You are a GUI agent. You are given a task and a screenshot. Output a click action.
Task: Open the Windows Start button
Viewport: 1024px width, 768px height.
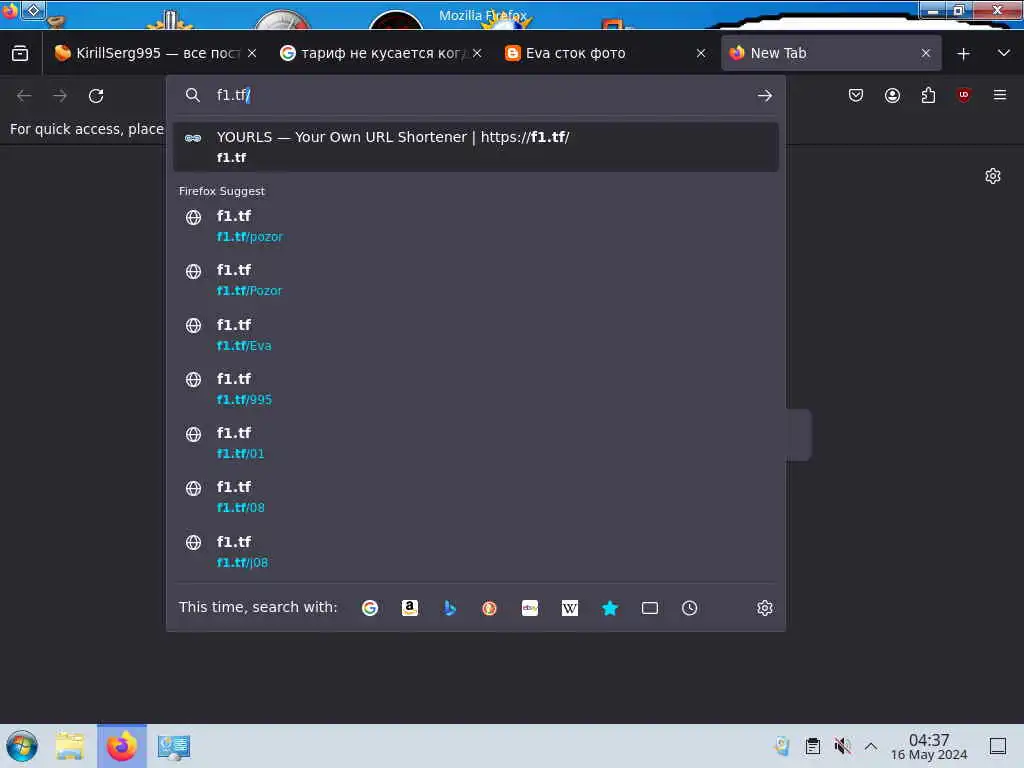[x=22, y=746]
